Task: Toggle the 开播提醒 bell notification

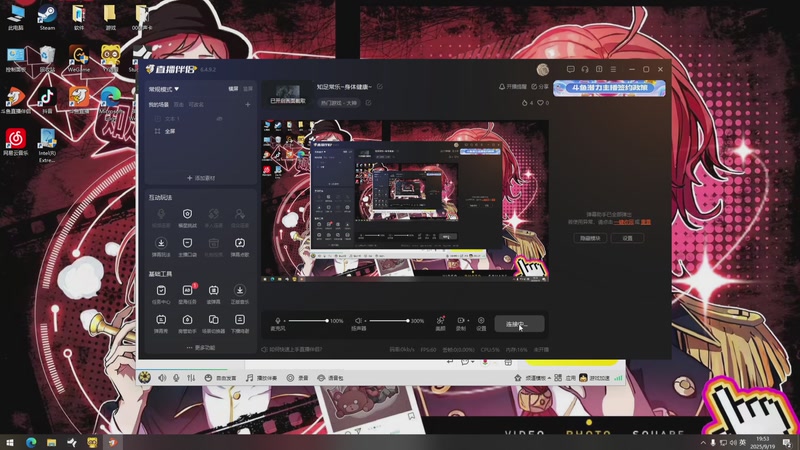Action: [513, 87]
